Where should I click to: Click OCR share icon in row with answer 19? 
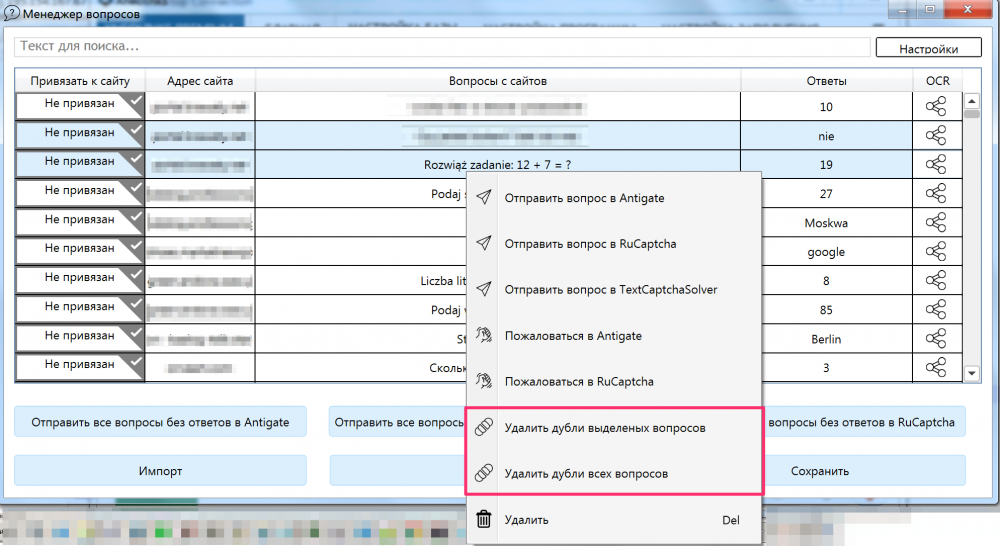point(936,164)
